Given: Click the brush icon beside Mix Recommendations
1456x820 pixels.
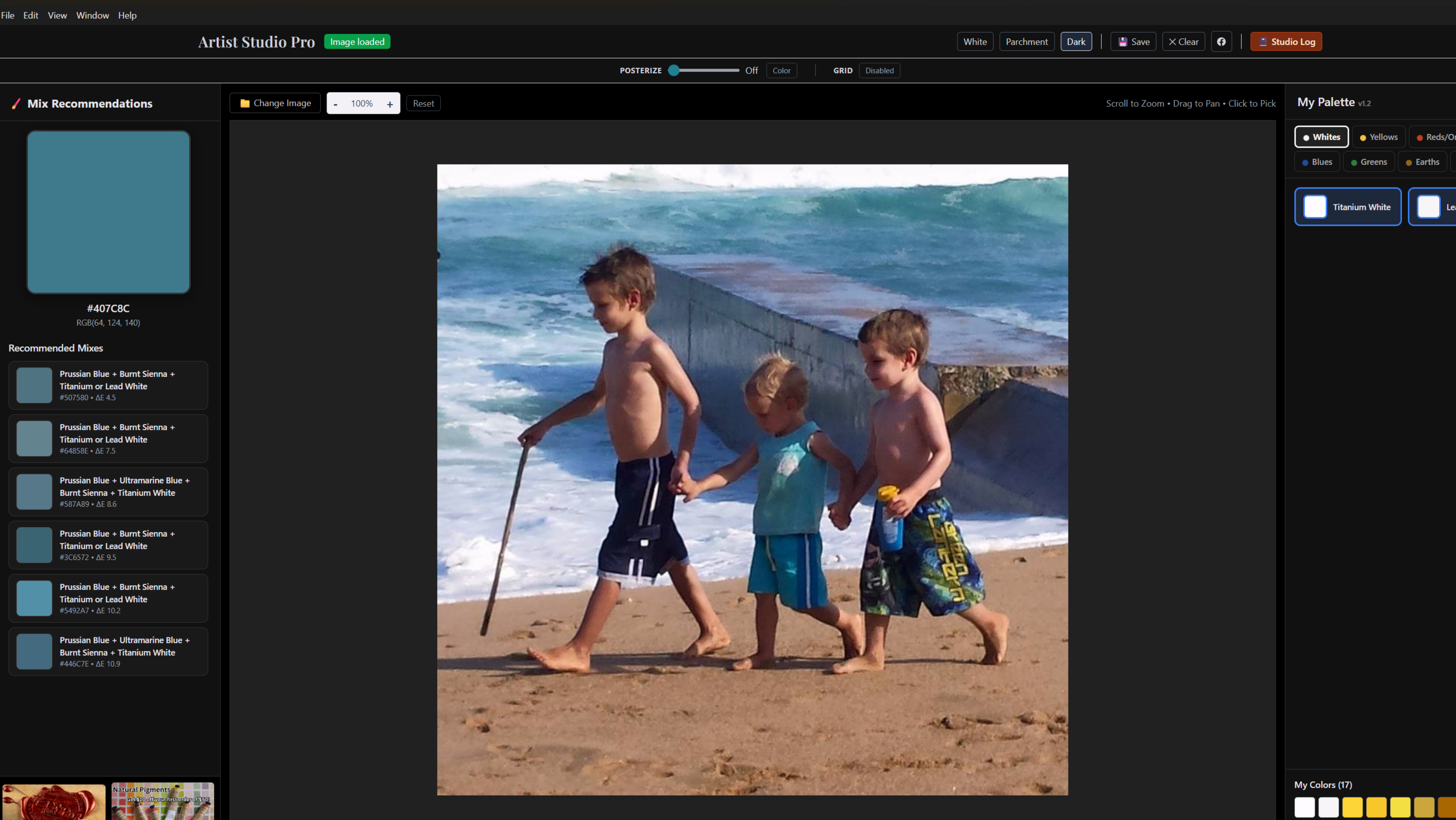Looking at the screenshot, I should point(16,103).
